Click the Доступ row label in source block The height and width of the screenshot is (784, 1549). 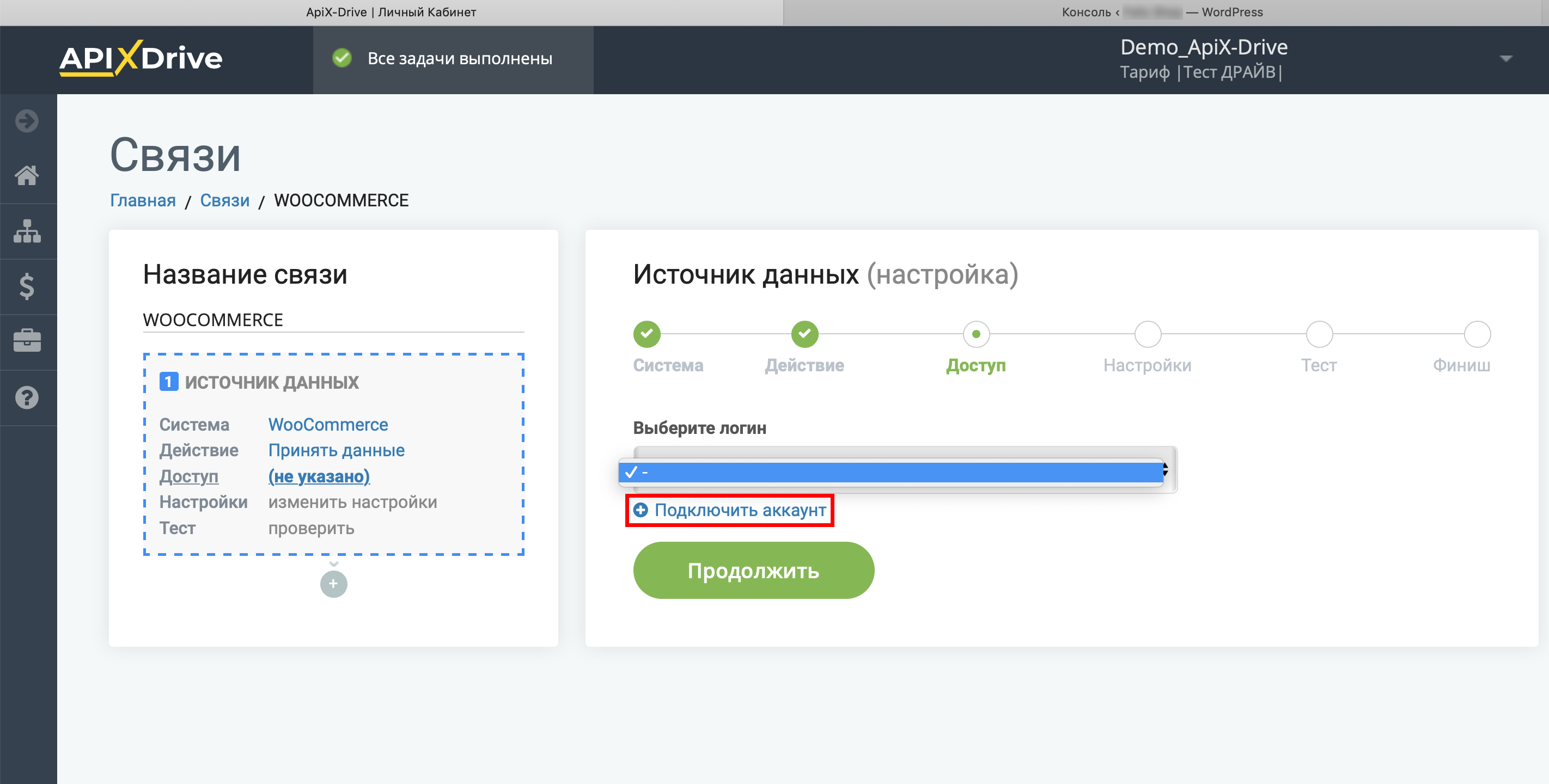coord(189,476)
